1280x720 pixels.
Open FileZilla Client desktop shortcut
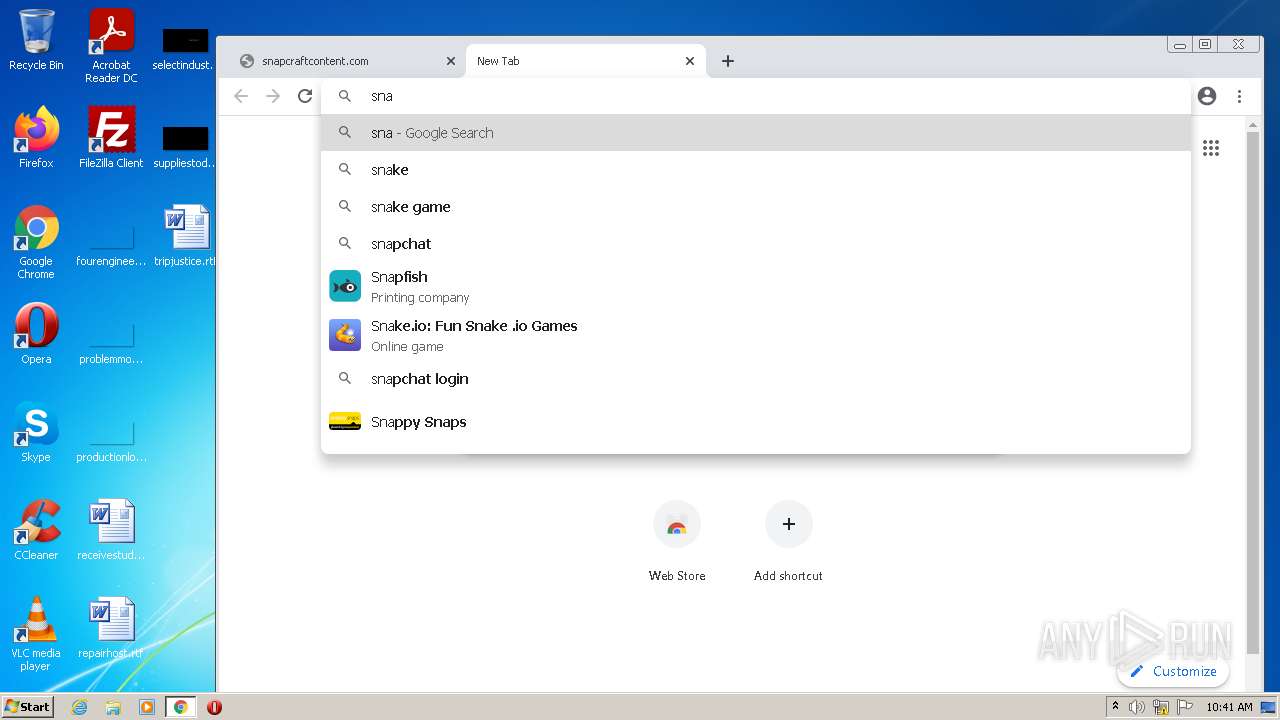(111, 138)
